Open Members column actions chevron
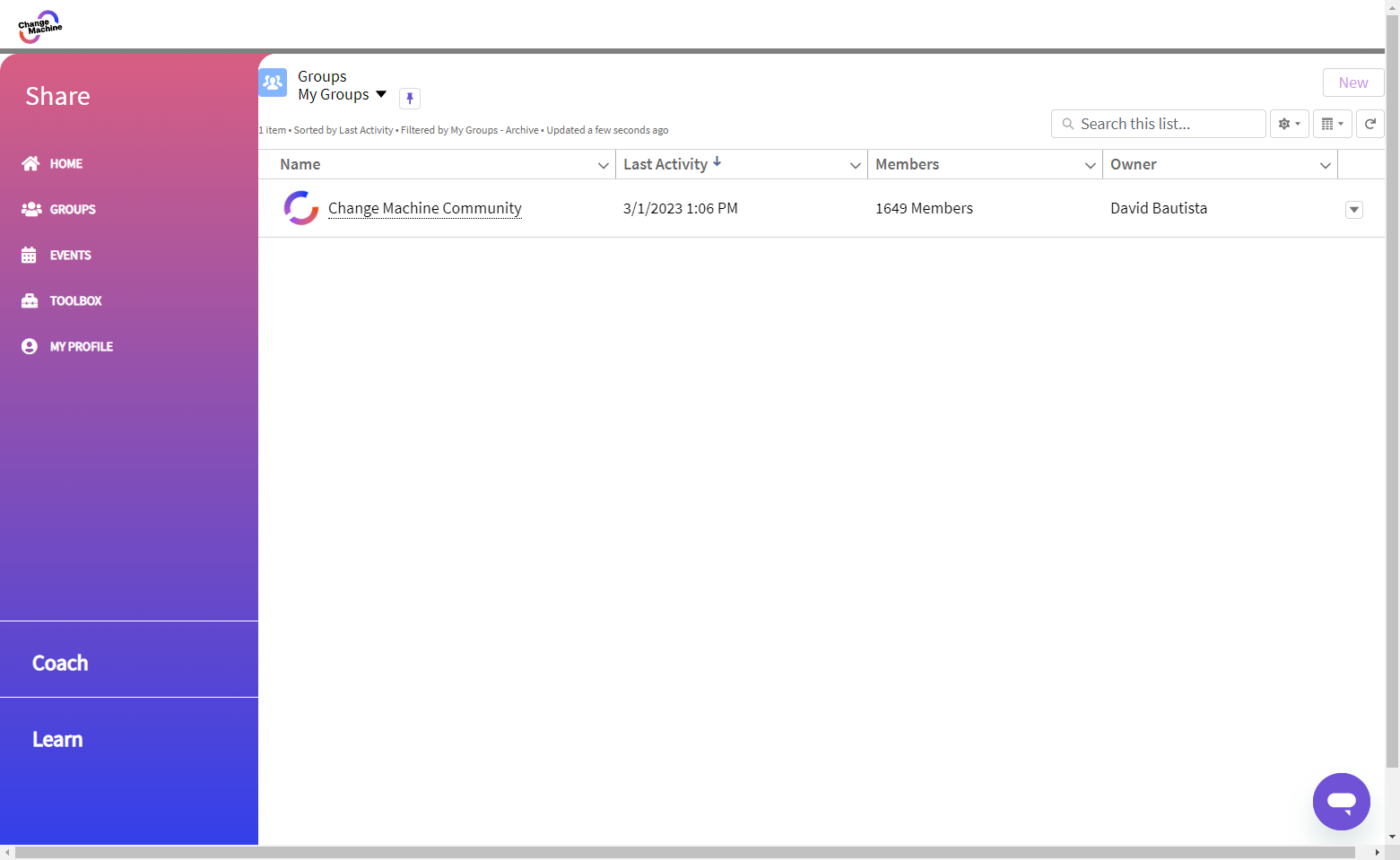This screenshot has width=1400, height=860. click(x=1090, y=165)
